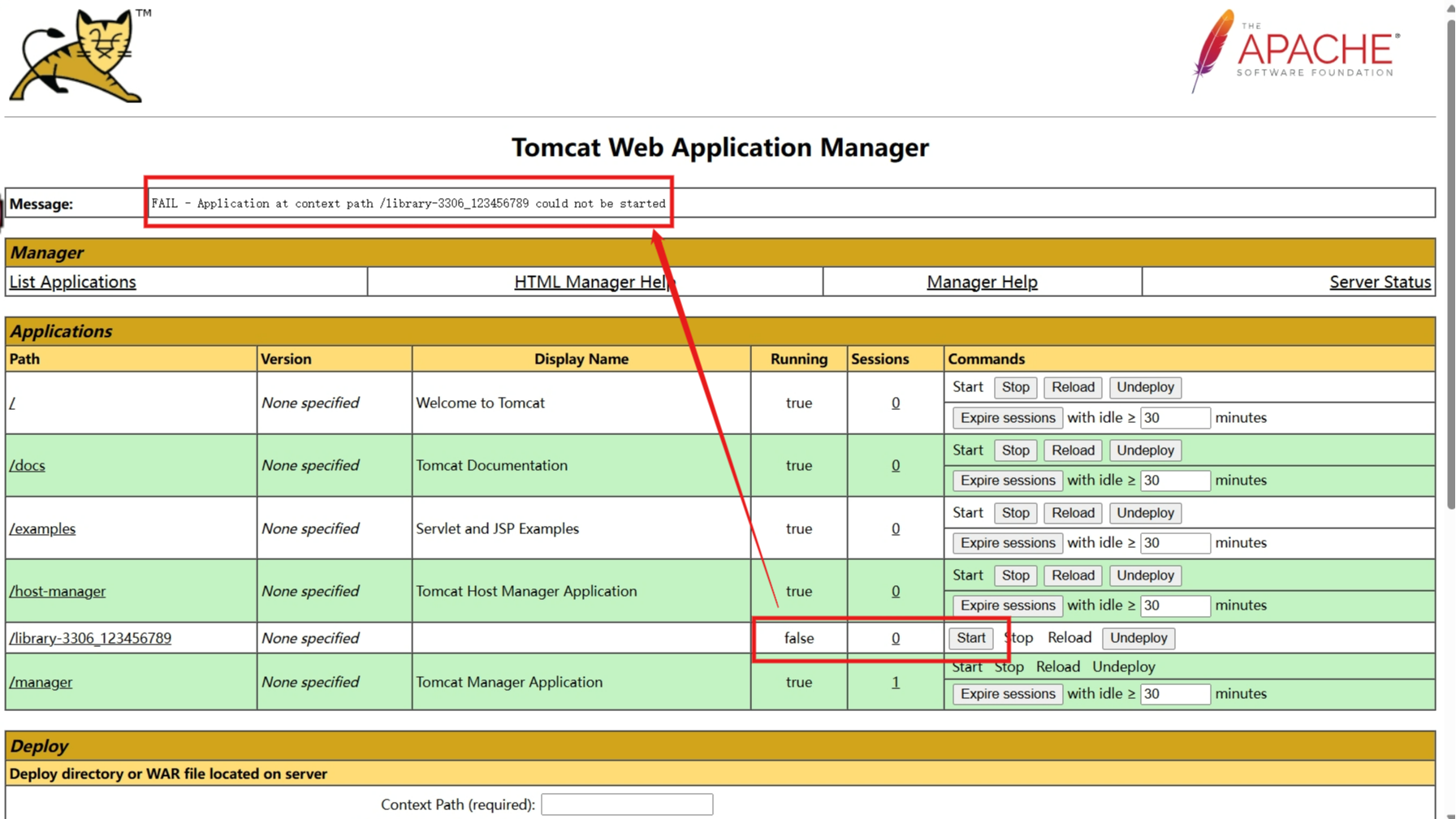Edit idle minutes for /host-manager row
The height and width of the screenshot is (819, 1456).
coord(1175,606)
